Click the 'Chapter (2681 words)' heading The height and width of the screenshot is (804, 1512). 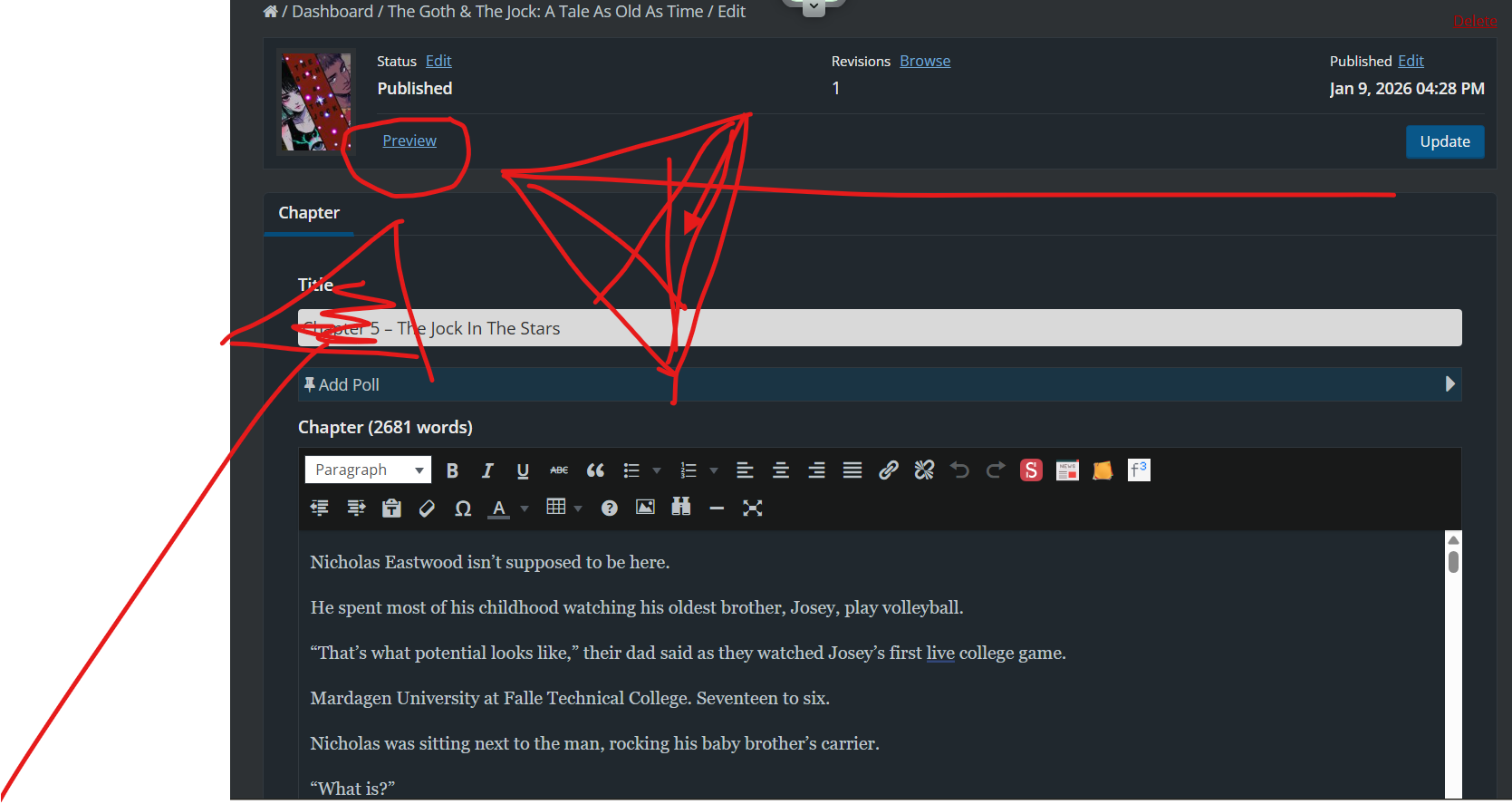(385, 427)
